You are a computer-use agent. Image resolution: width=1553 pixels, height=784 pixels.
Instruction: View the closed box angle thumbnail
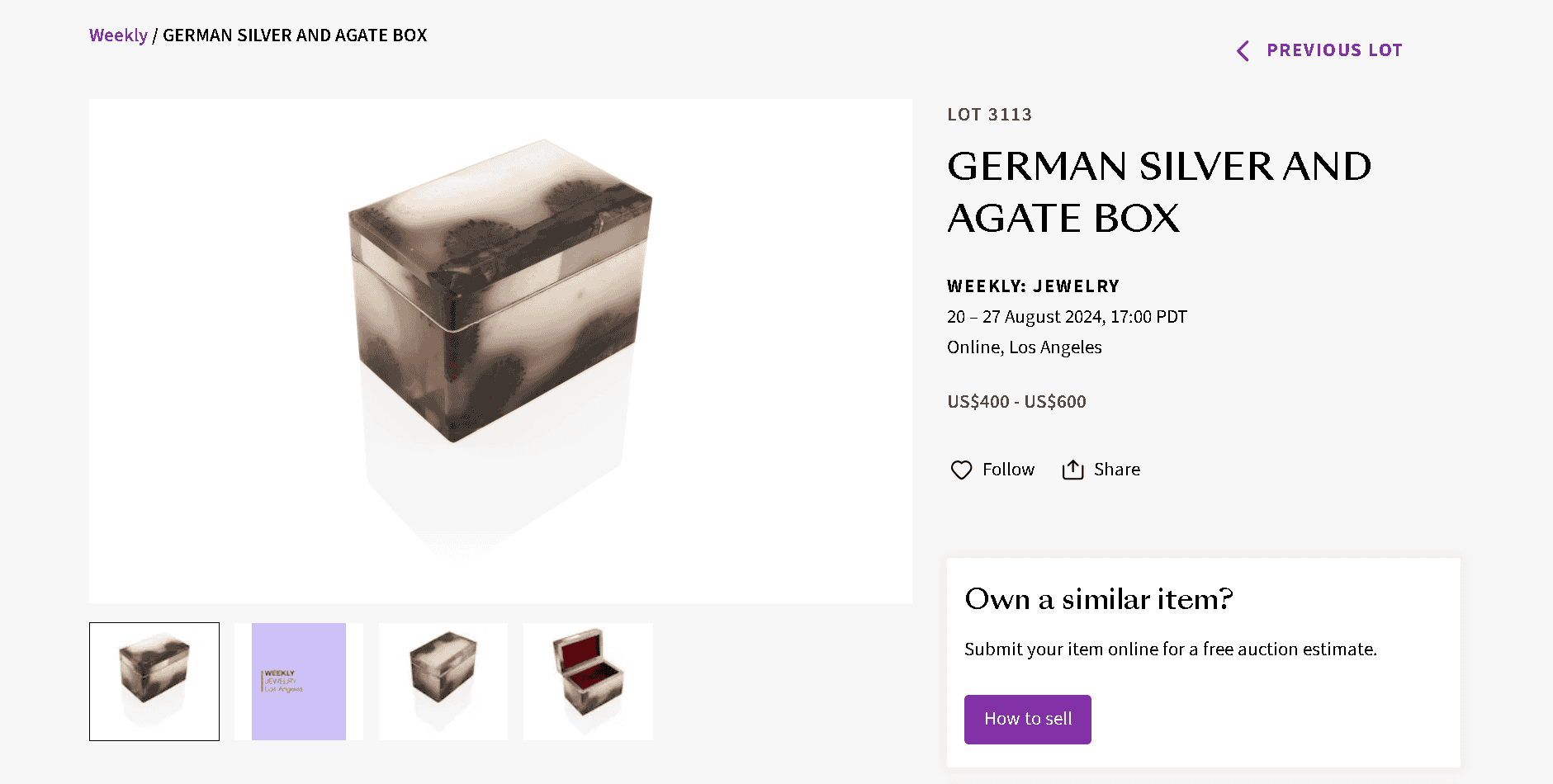[x=443, y=681]
